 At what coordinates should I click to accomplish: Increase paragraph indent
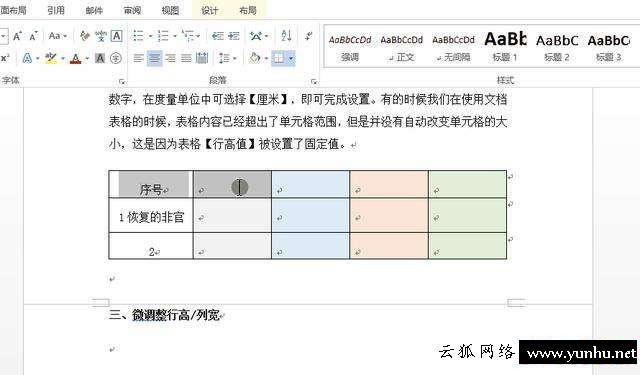coord(233,36)
